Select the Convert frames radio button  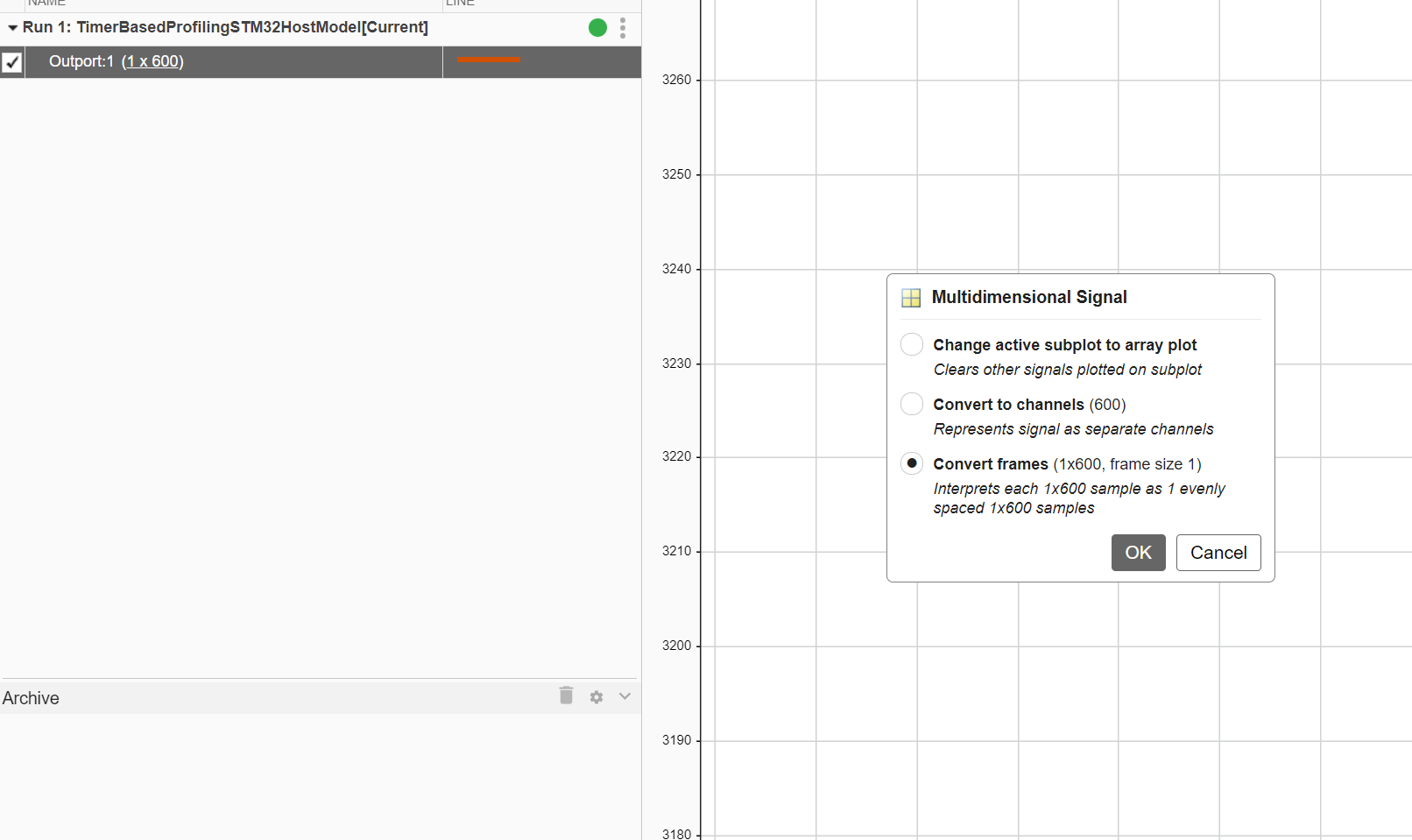click(912, 463)
